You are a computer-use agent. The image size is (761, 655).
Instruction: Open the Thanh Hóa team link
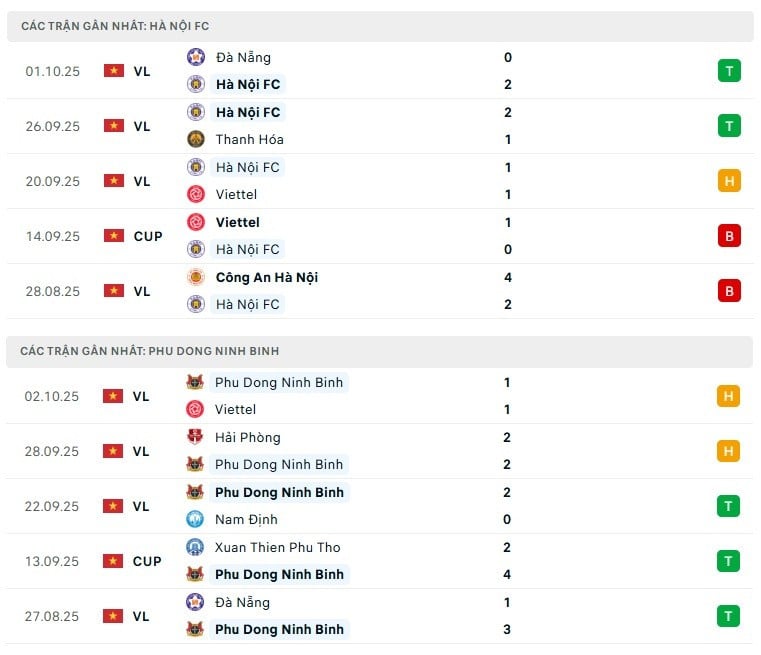point(249,139)
